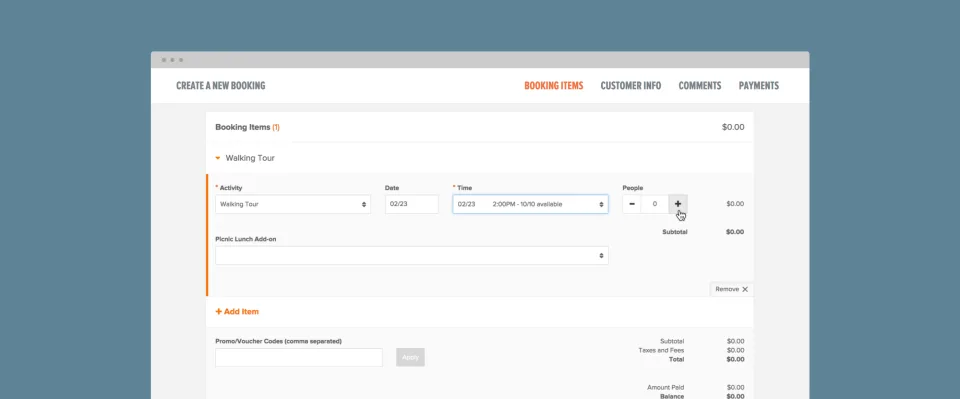Viewport: 960px width, 399px height.
Task: Click the Booking Items (1) header
Action: (x=247, y=127)
